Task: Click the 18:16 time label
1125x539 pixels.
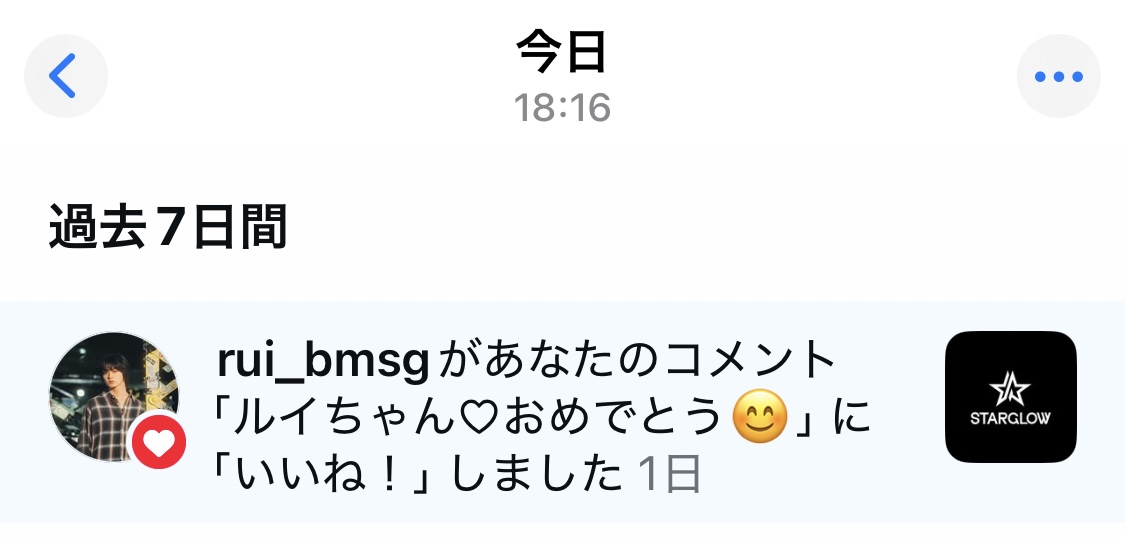Action: pos(562,108)
